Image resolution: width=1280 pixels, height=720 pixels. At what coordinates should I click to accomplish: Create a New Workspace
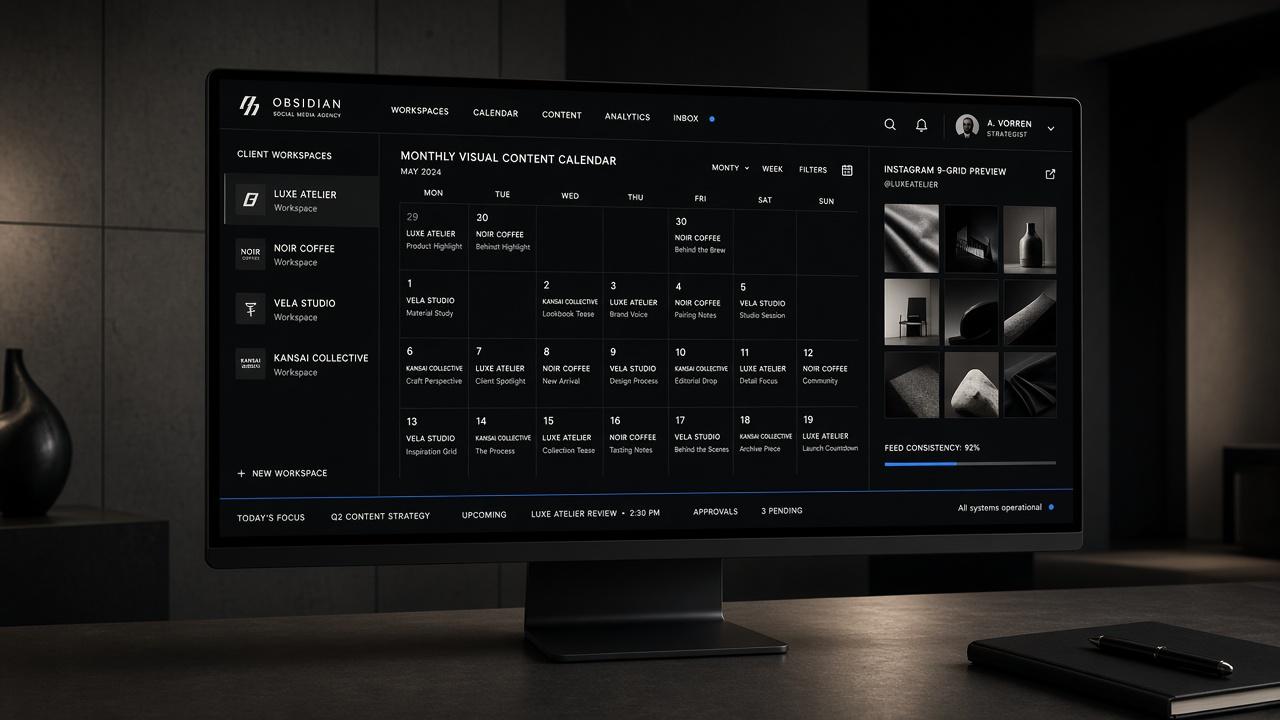(x=282, y=473)
